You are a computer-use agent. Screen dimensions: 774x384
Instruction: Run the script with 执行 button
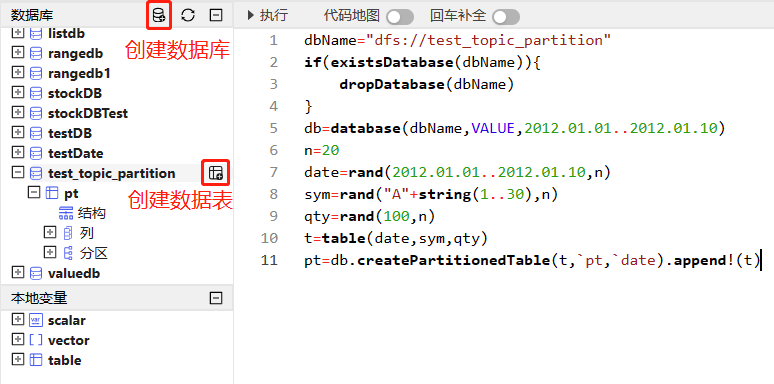pos(268,16)
